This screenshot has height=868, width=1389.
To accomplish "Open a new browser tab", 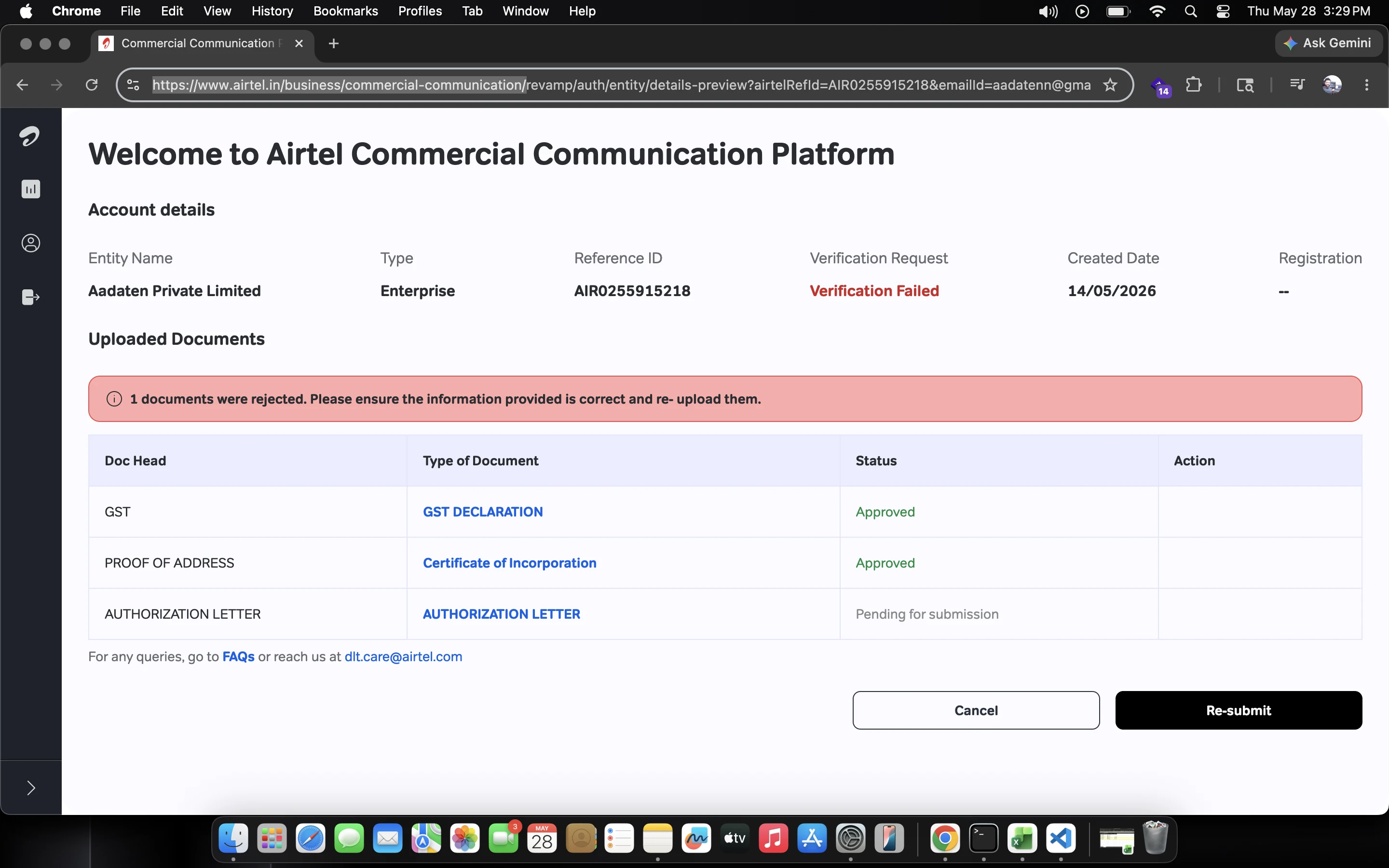I will pyautogui.click(x=333, y=43).
